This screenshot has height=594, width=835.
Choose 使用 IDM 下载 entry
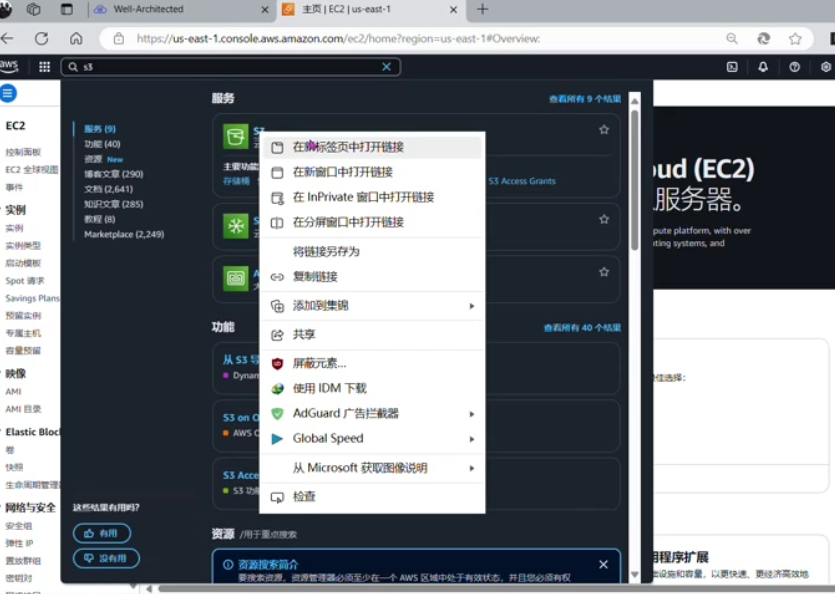click(372, 388)
